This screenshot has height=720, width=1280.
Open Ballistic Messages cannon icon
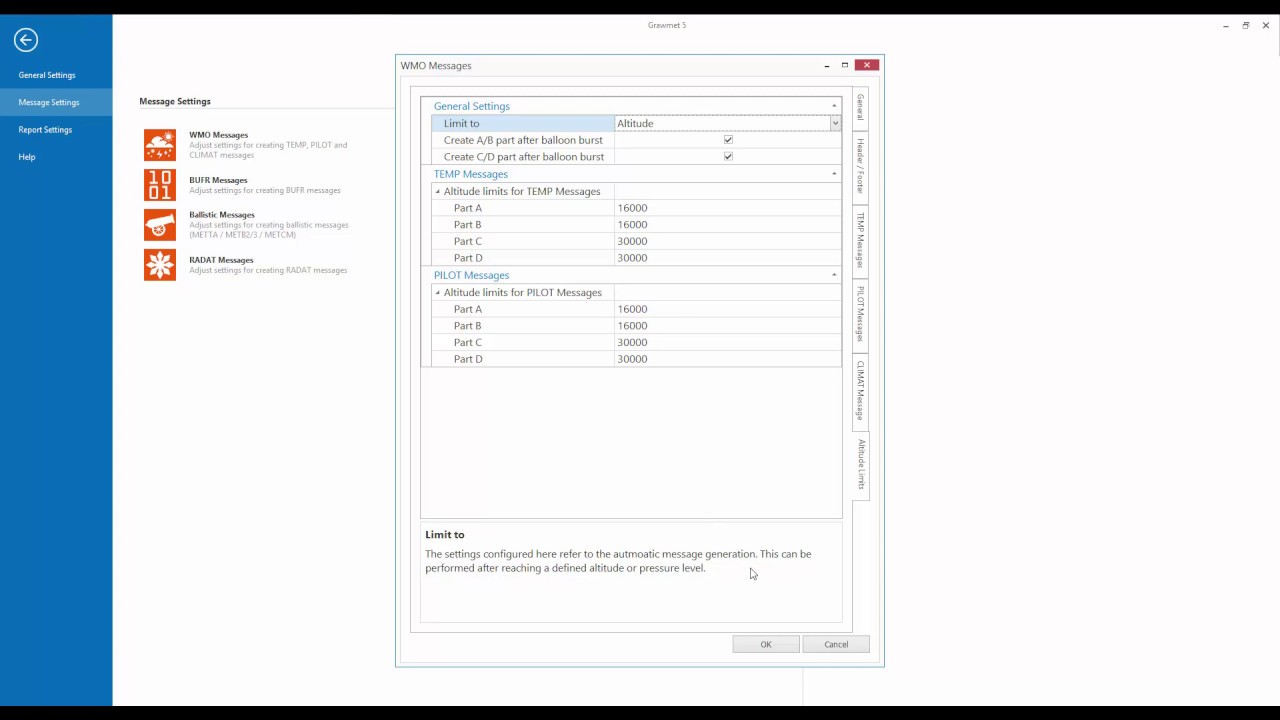[x=160, y=225]
